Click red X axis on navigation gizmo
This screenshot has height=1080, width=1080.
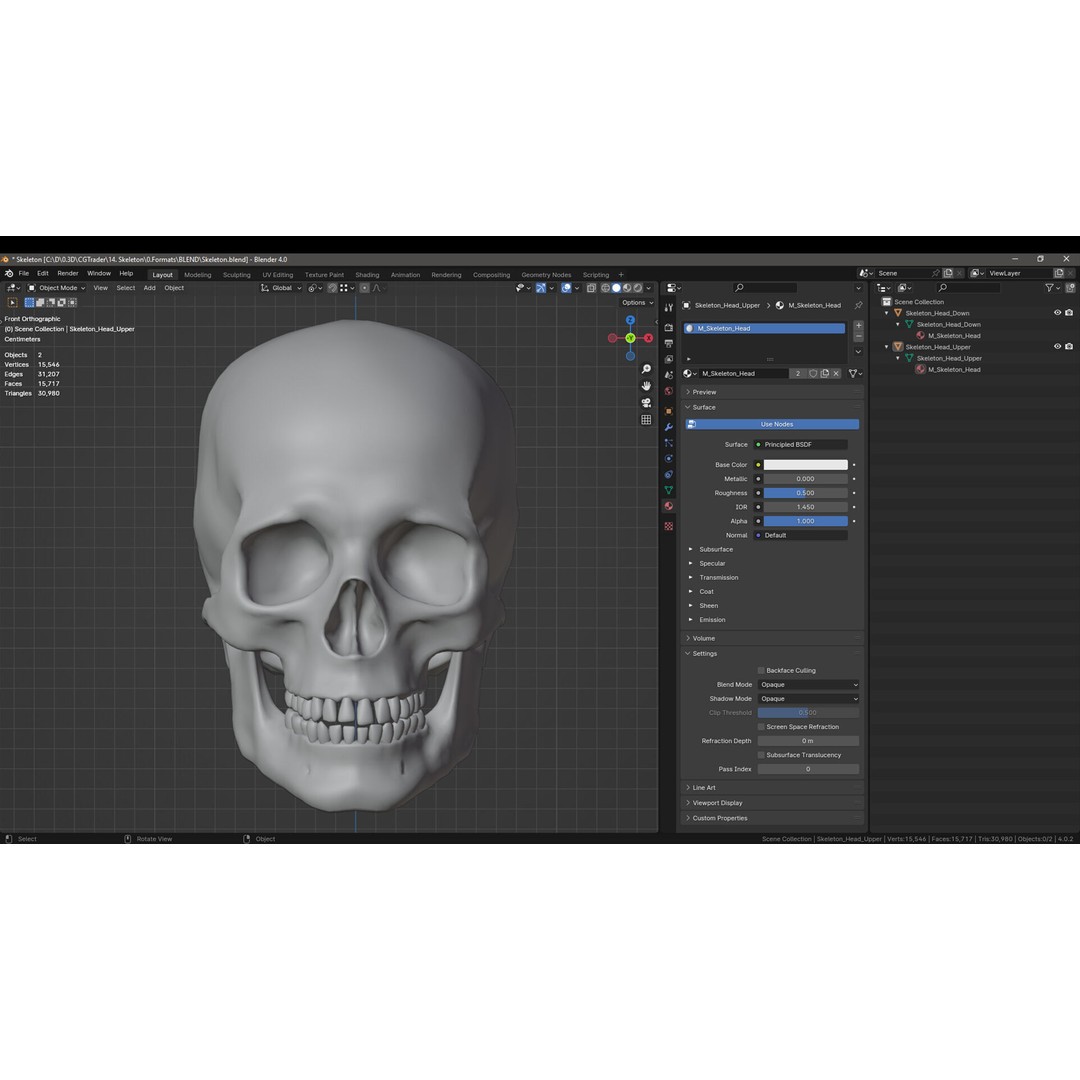pyautogui.click(x=648, y=338)
